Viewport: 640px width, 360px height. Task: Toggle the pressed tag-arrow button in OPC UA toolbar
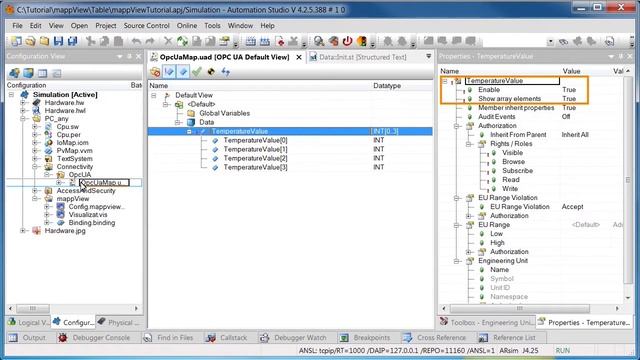coord(169,72)
